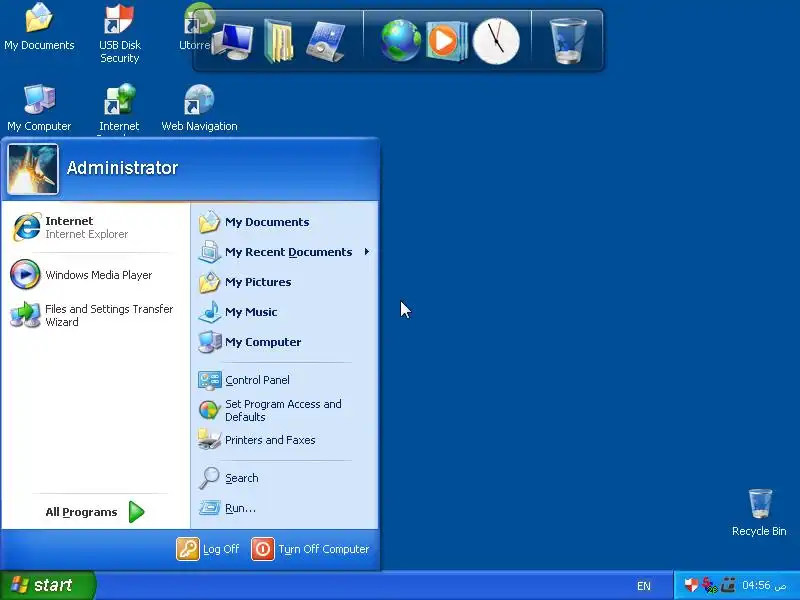Open My Documents desktop icon
800x600 pixels.
tap(39, 27)
